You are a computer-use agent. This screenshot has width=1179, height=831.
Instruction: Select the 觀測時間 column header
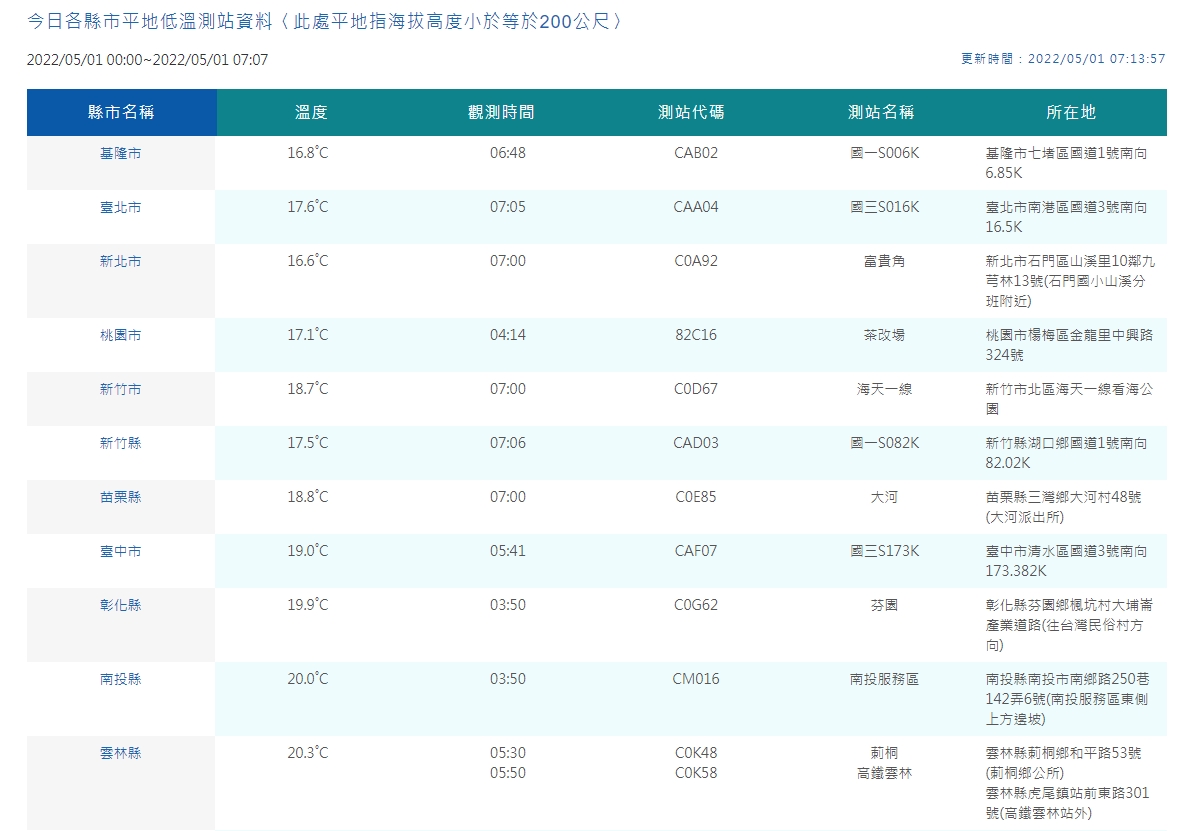[501, 112]
